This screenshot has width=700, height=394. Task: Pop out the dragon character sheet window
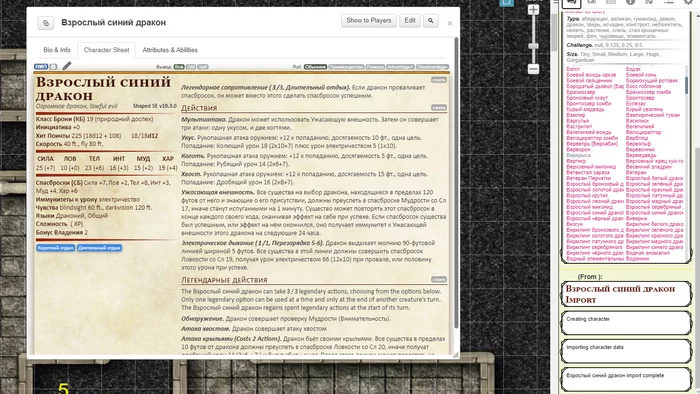pos(46,23)
